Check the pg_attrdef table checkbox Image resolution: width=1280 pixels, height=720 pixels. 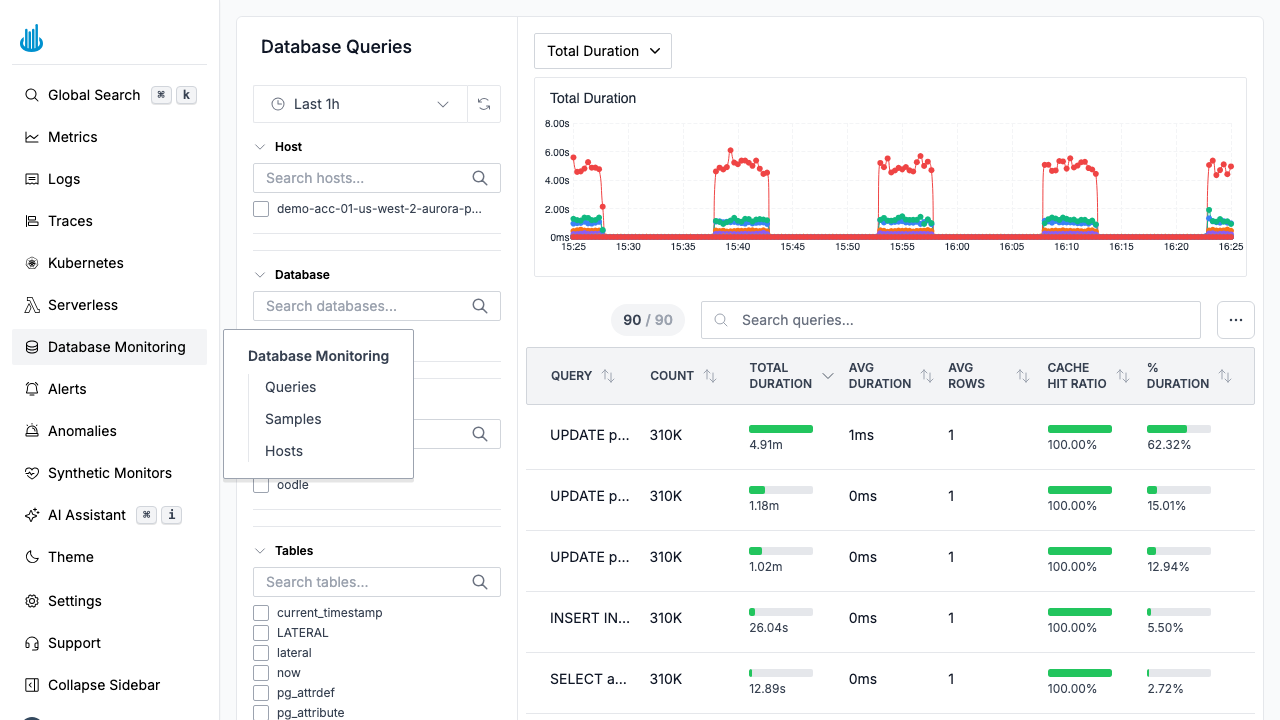pyautogui.click(x=261, y=693)
